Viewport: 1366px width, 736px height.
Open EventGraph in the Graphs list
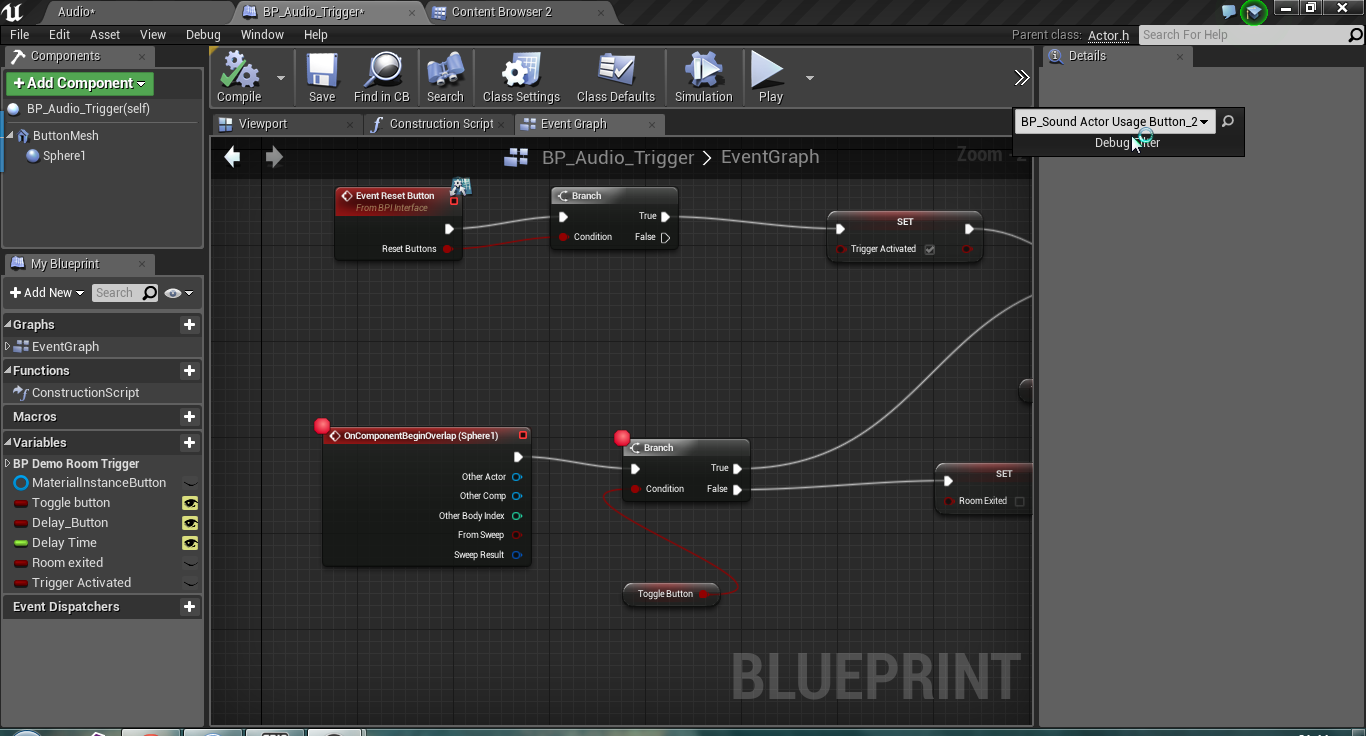click(65, 347)
